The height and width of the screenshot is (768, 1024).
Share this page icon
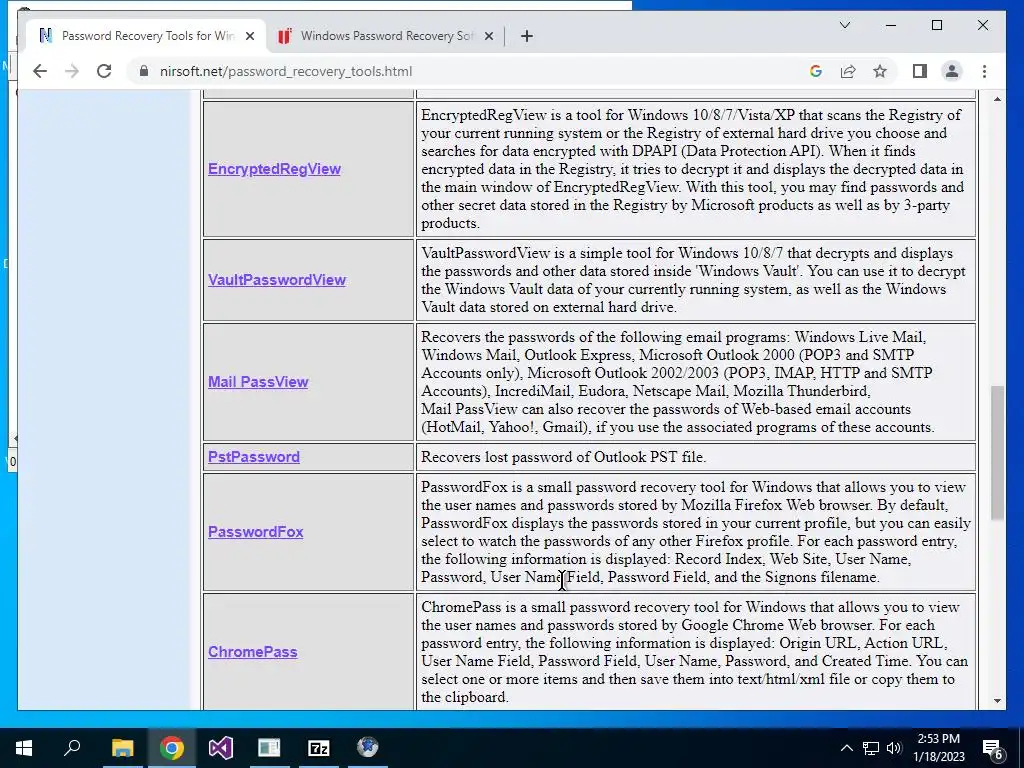click(848, 71)
